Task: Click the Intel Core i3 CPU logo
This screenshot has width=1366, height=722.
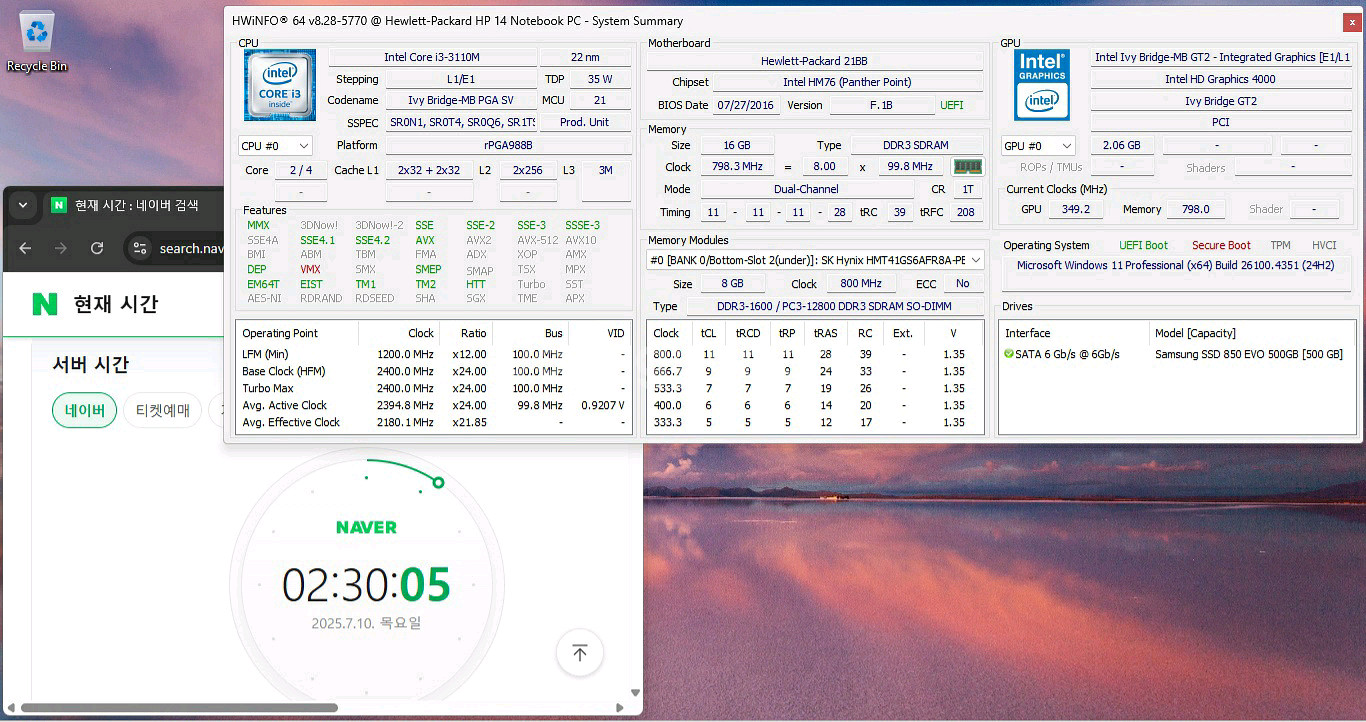Action: point(280,85)
